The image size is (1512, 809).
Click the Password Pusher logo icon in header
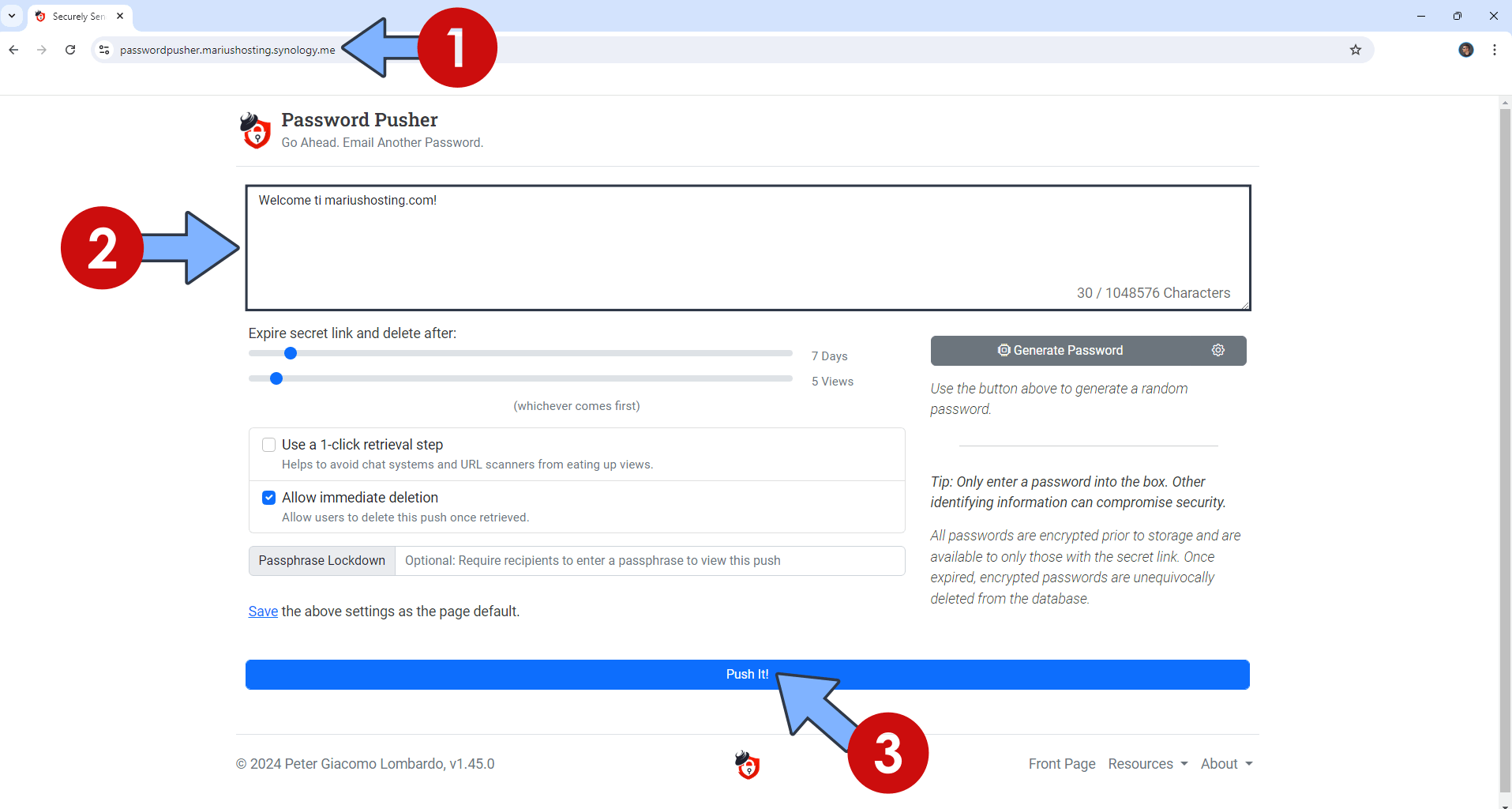[x=255, y=130]
